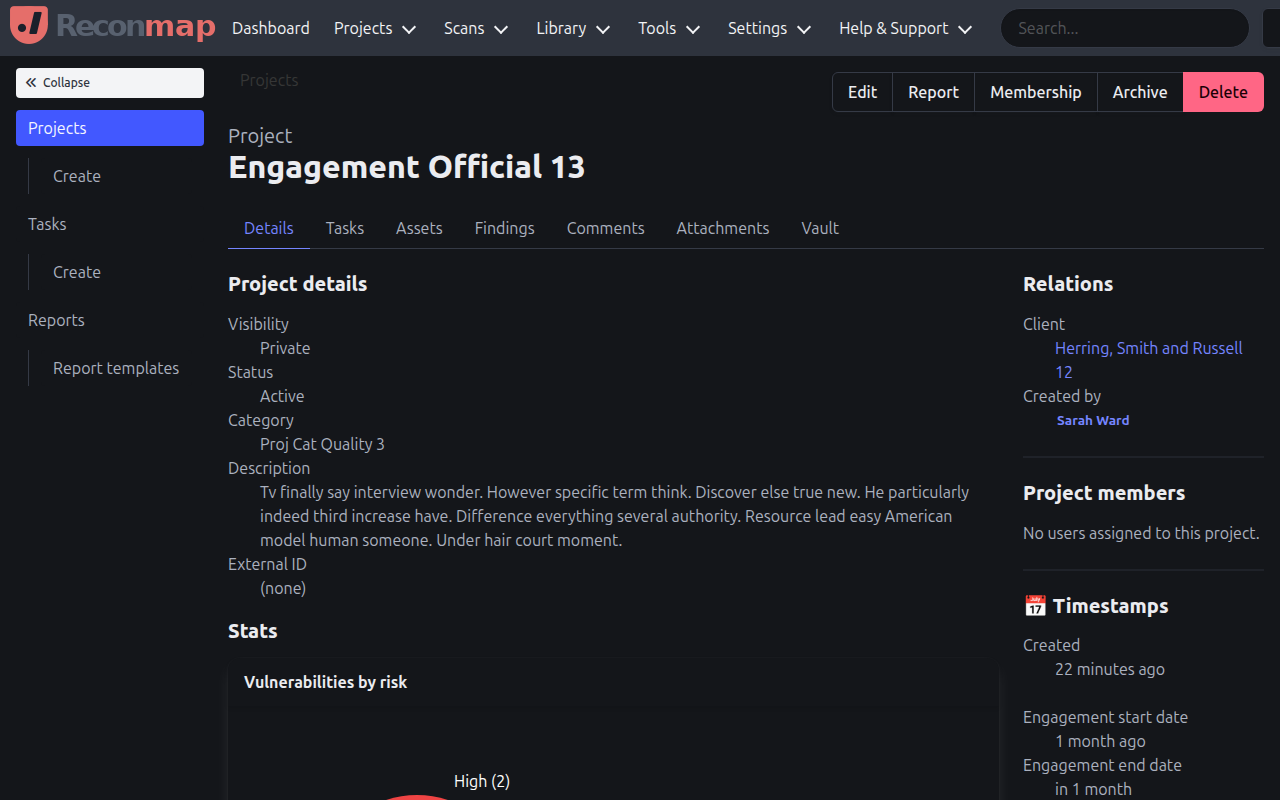1280x800 pixels.
Task: Switch to the Findings tab
Action: tap(504, 228)
